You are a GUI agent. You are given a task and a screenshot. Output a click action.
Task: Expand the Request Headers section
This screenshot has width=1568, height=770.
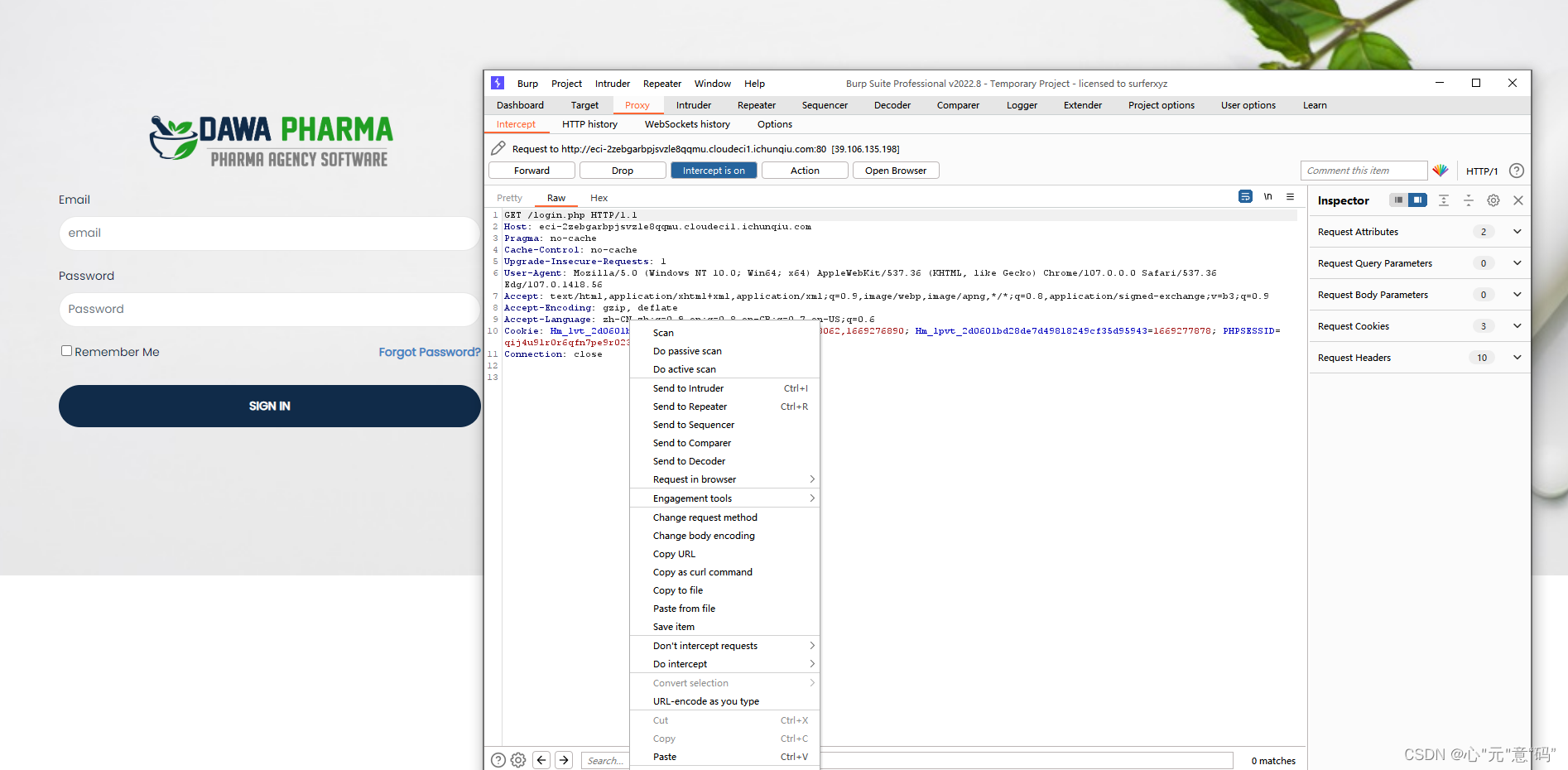[x=1517, y=357]
